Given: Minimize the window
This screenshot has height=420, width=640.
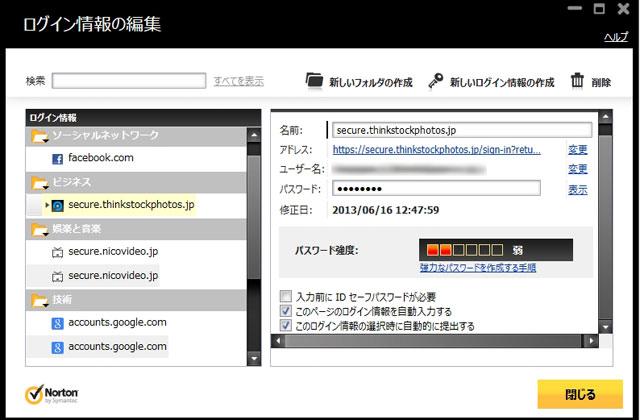Looking at the screenshot, I should point(575,8).
